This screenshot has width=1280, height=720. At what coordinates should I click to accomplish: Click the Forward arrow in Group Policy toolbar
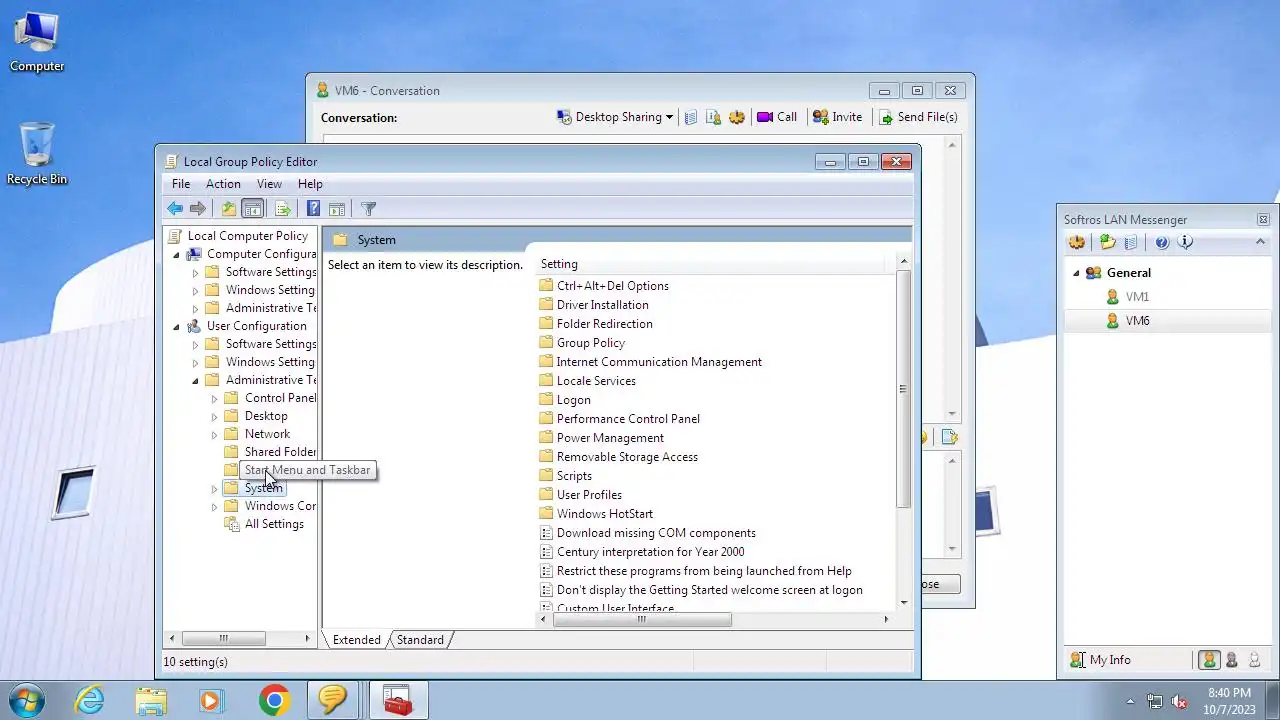[198, 208]
